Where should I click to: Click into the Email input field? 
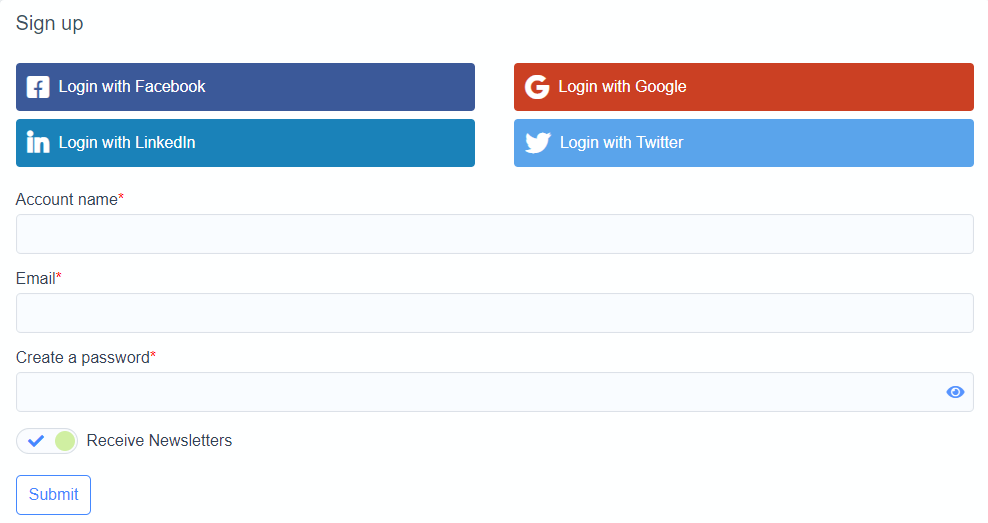[x=494, y=313]
